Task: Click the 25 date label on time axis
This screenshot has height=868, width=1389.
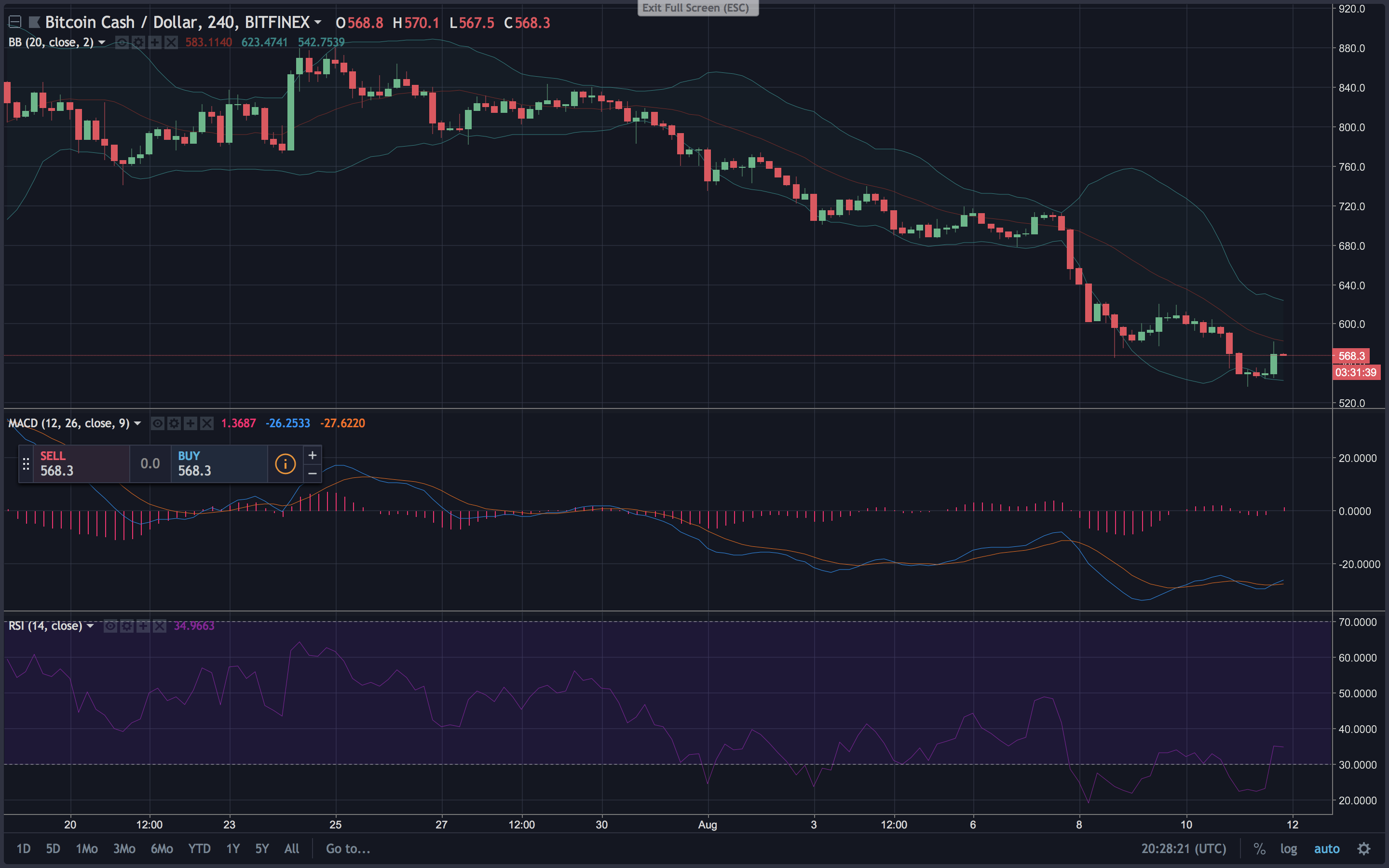Action: (335, 825)
